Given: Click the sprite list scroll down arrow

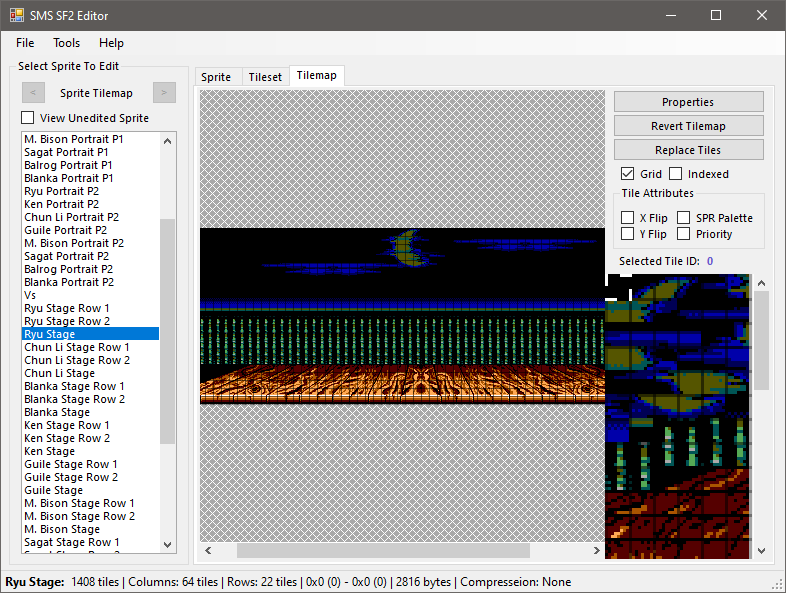Looking at the screenshot, I should [x=167, y=544].
